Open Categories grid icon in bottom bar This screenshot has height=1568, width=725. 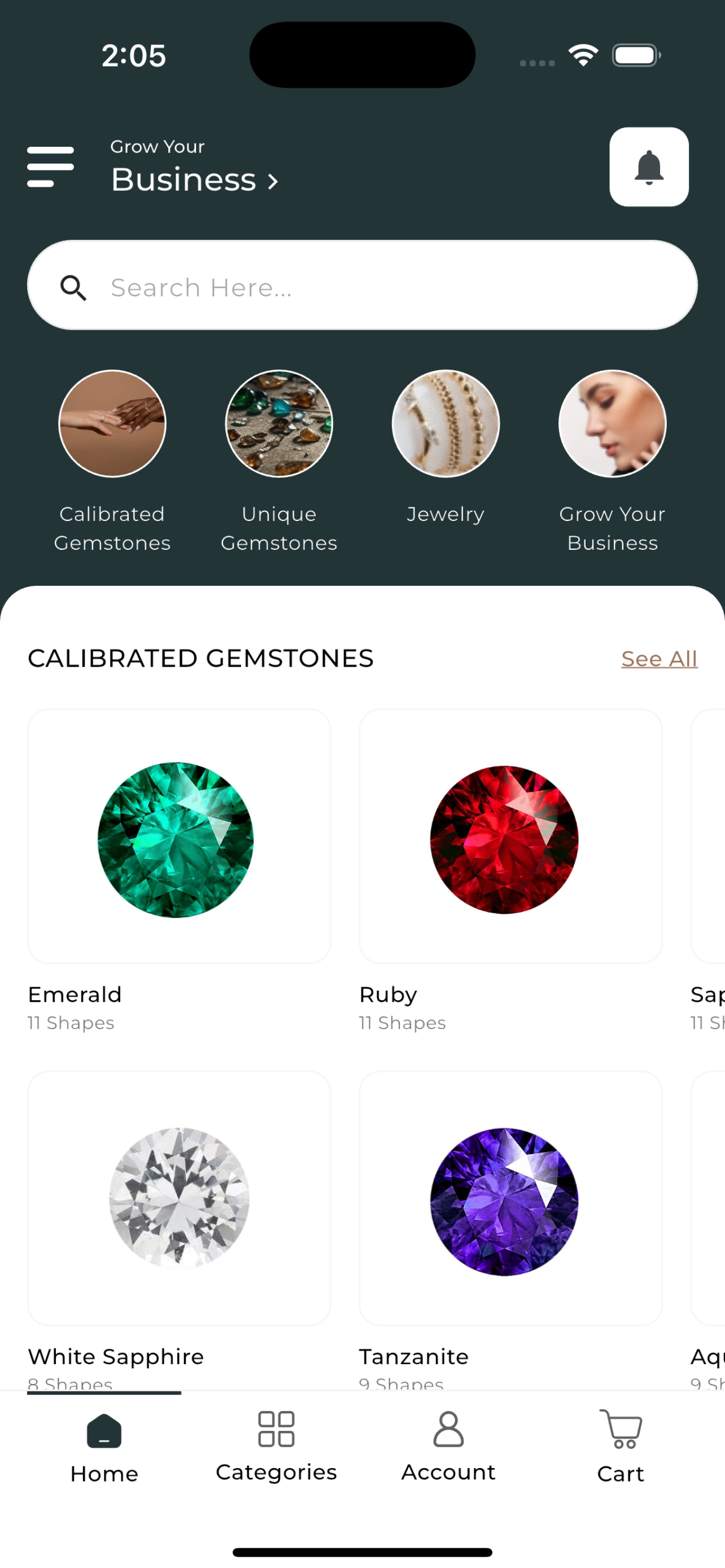[276, 1429]
